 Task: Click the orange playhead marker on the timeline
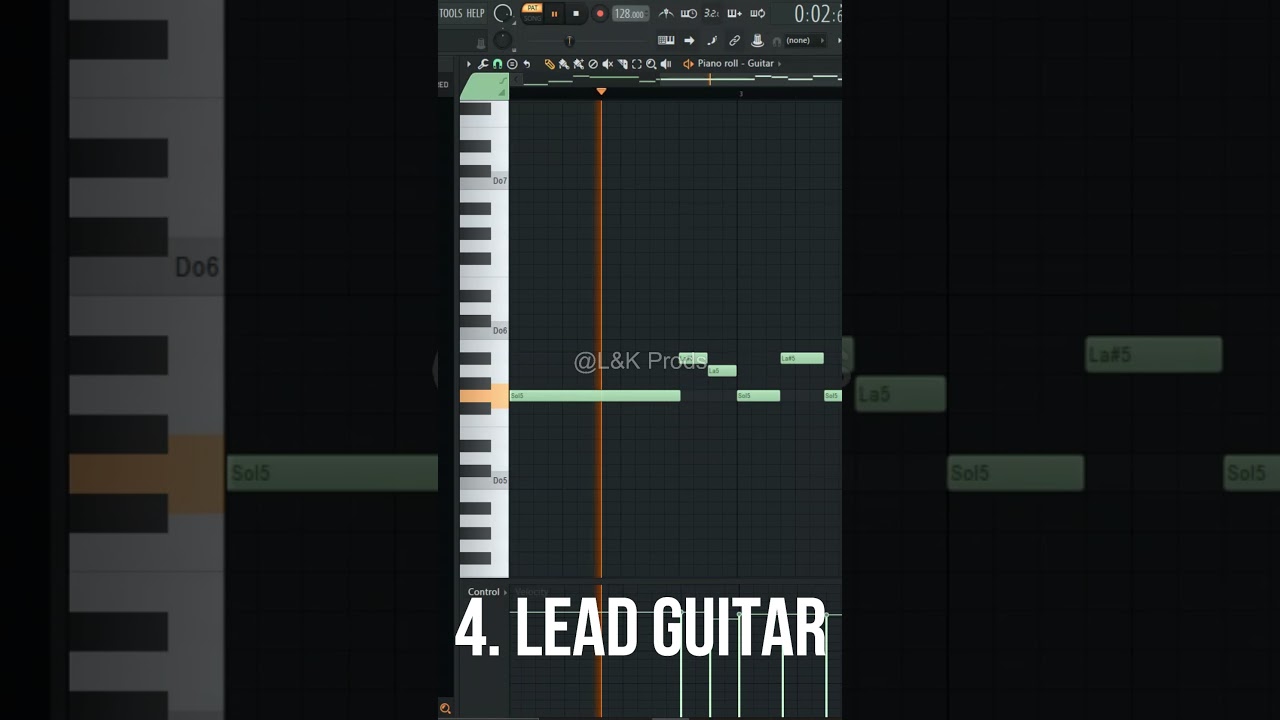coord(601,91)
